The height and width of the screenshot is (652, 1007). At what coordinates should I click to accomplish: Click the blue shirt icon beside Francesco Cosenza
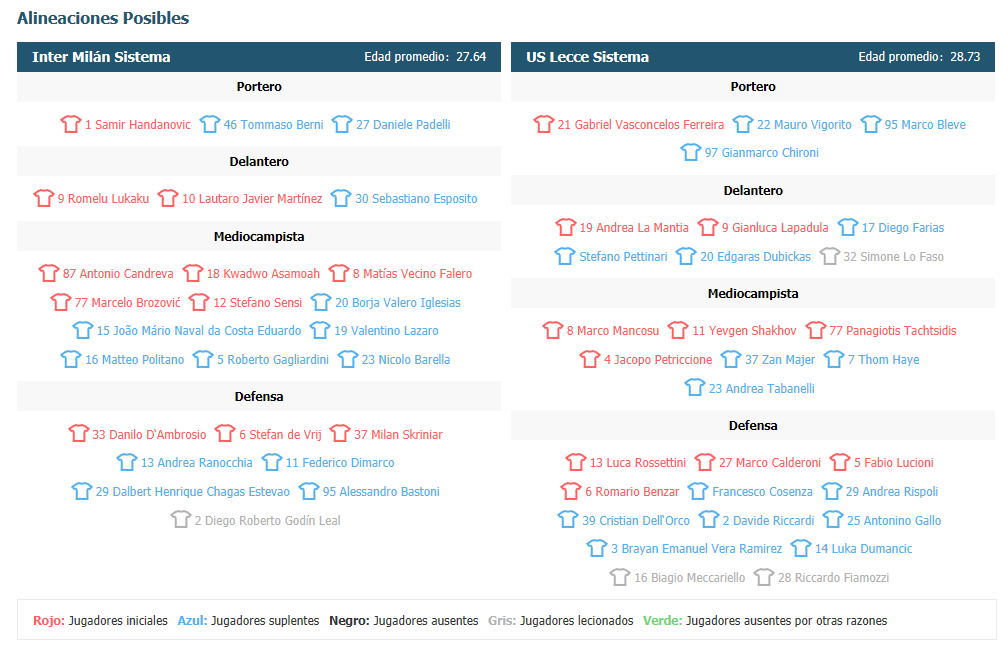coord(698,491)
